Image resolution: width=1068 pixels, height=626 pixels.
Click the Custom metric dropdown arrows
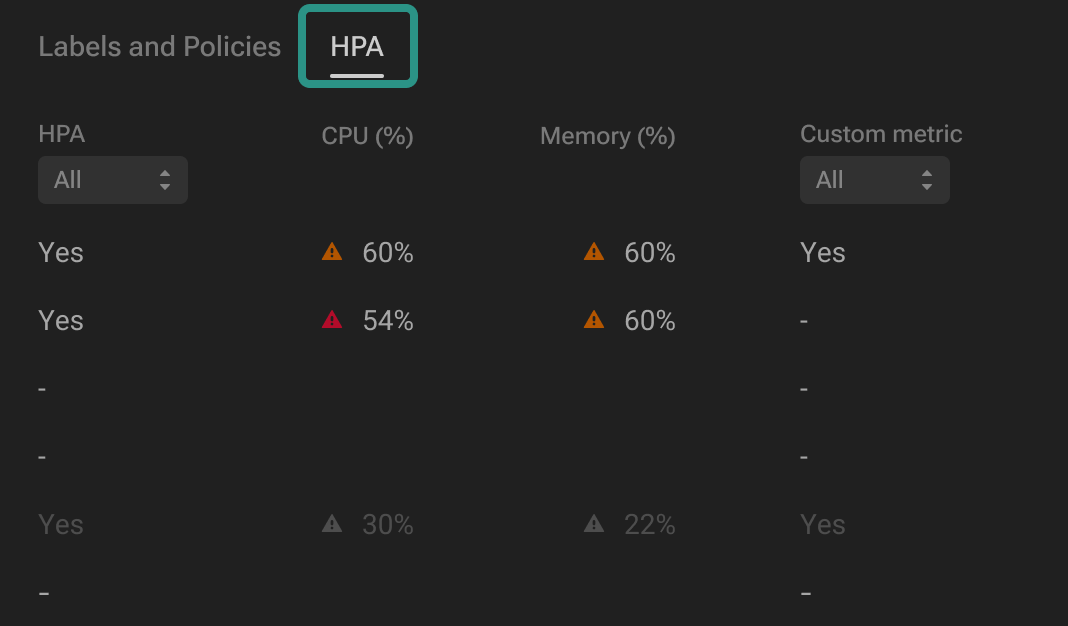coord(927,180)
